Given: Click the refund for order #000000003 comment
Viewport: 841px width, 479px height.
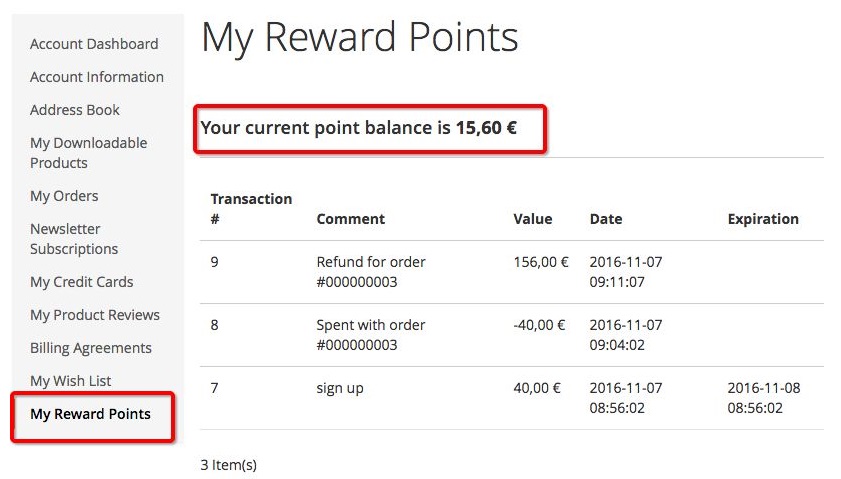Looking at the screenshot, I should pyautogui.click(x=371, y=272).
